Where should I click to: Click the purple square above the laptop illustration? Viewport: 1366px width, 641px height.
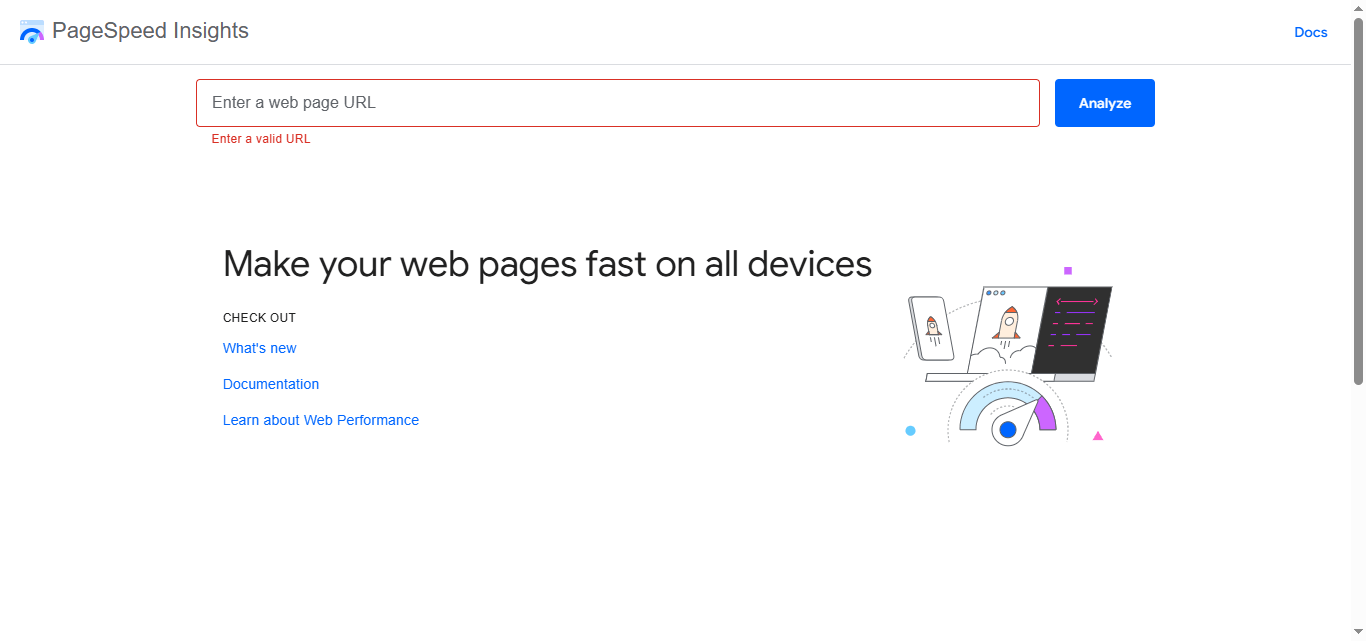click(1069, 269)
